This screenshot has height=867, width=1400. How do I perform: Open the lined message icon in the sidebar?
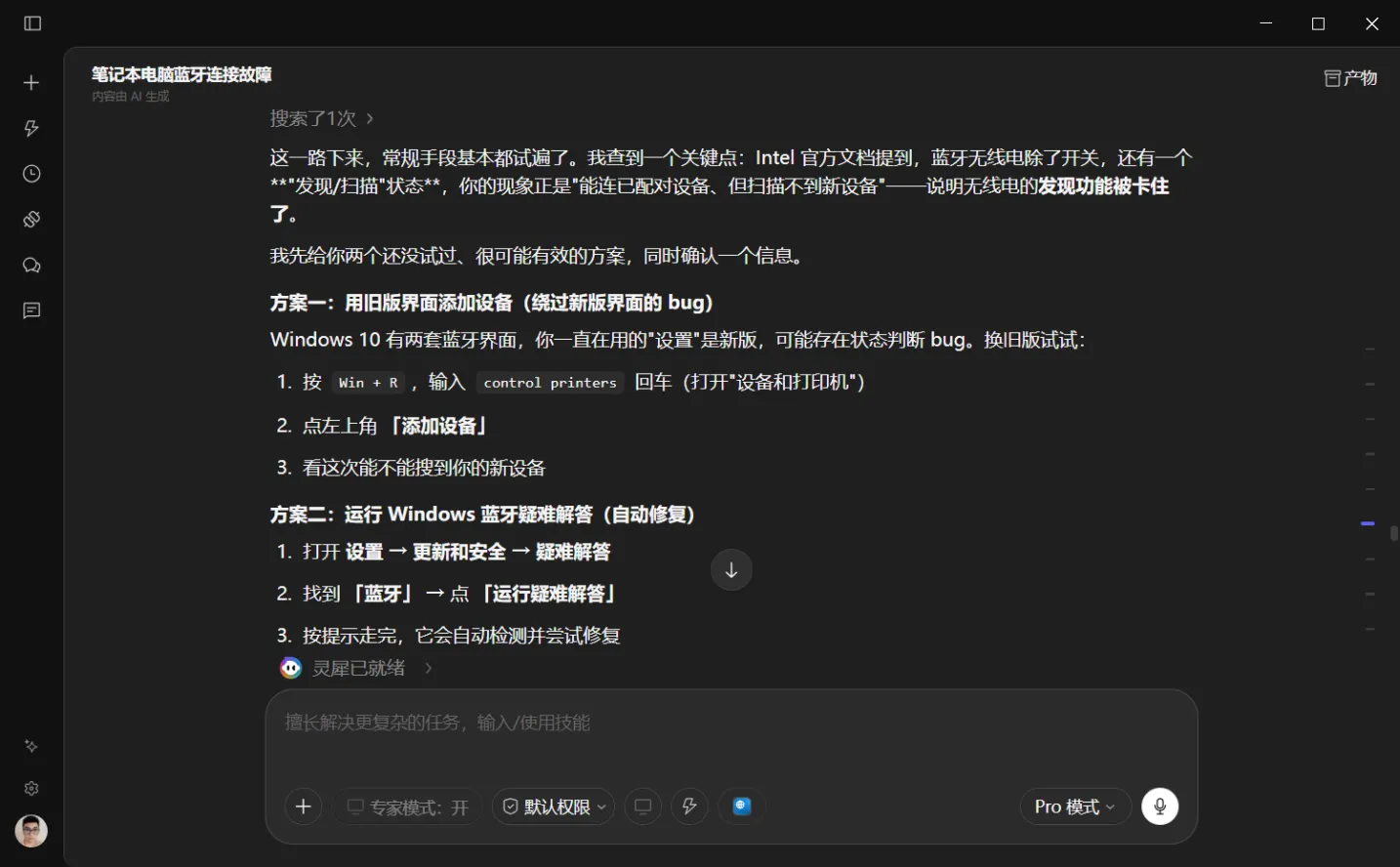coord(31,310)
